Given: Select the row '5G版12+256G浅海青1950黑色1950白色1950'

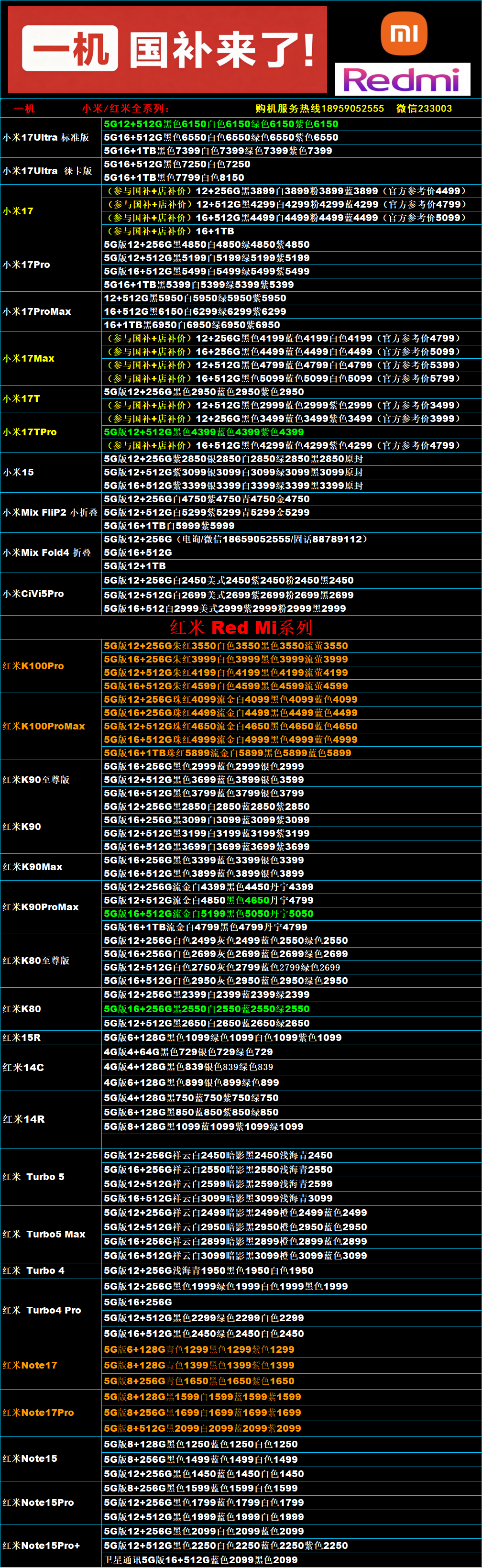Looking at the screenshot, I should point(292,1271).
